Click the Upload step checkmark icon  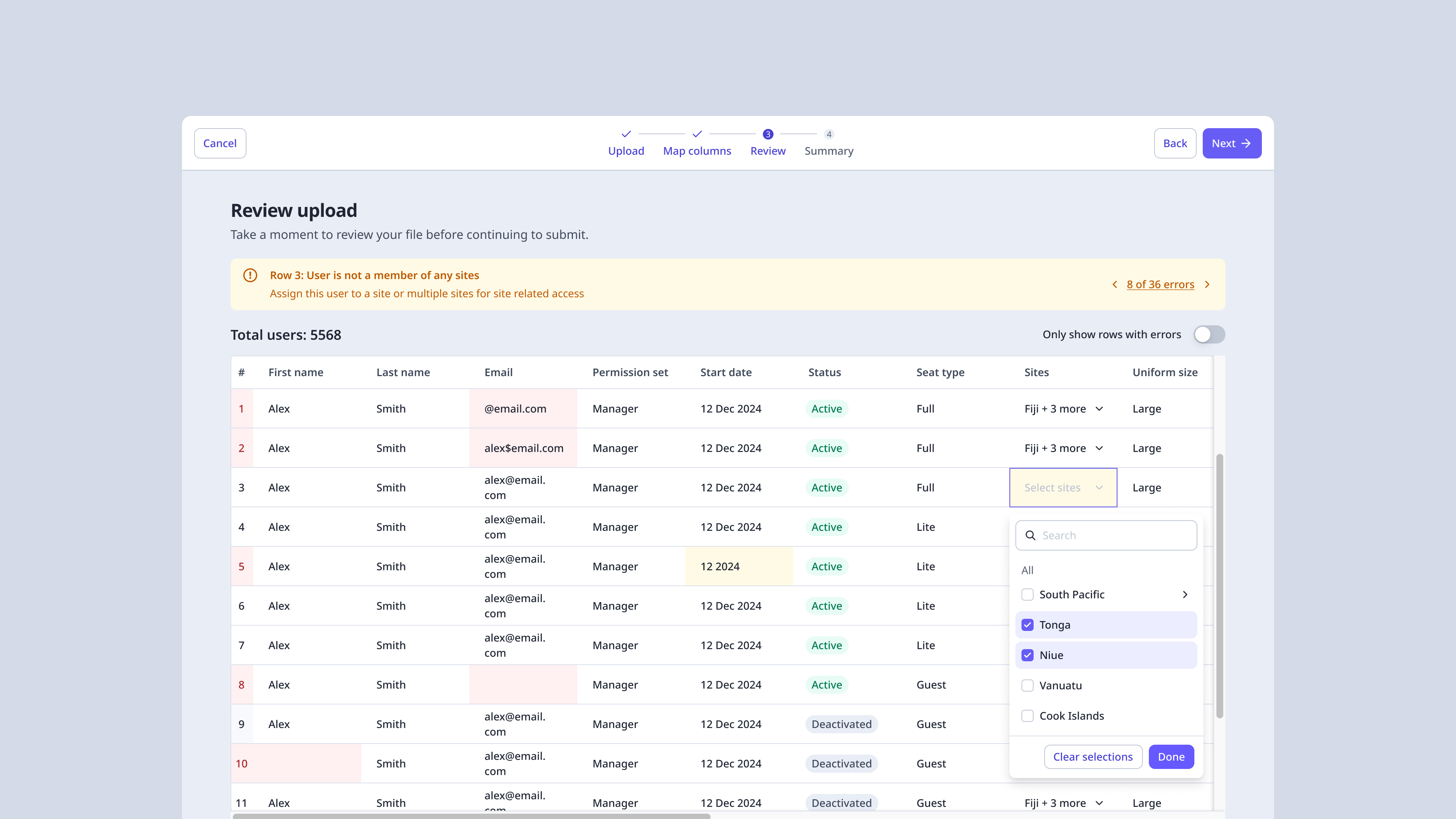(626, 134)
